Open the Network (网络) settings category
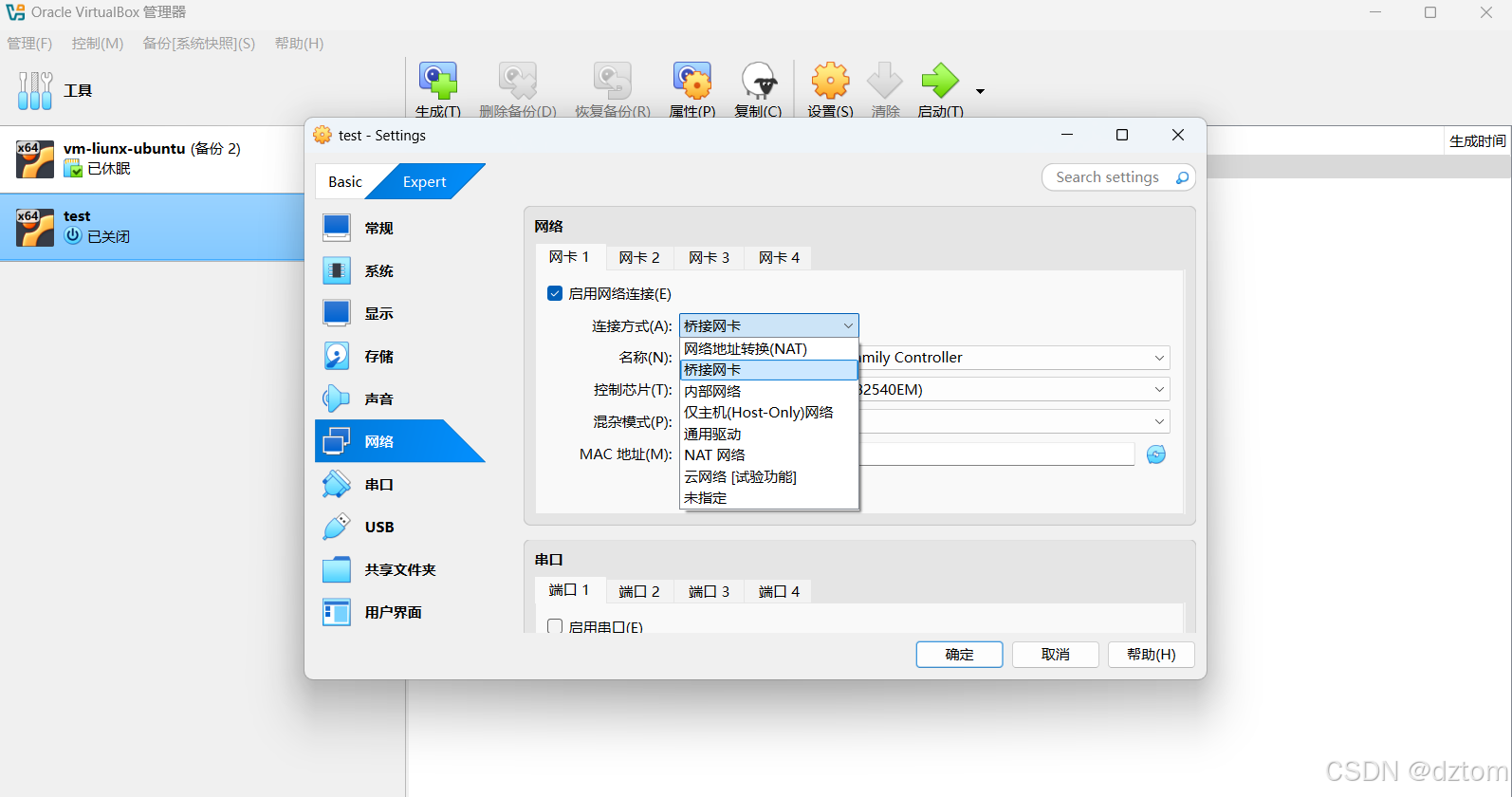Image resolution: width=1512 pixels, height=797 pixels. click(x=400, y=441)
